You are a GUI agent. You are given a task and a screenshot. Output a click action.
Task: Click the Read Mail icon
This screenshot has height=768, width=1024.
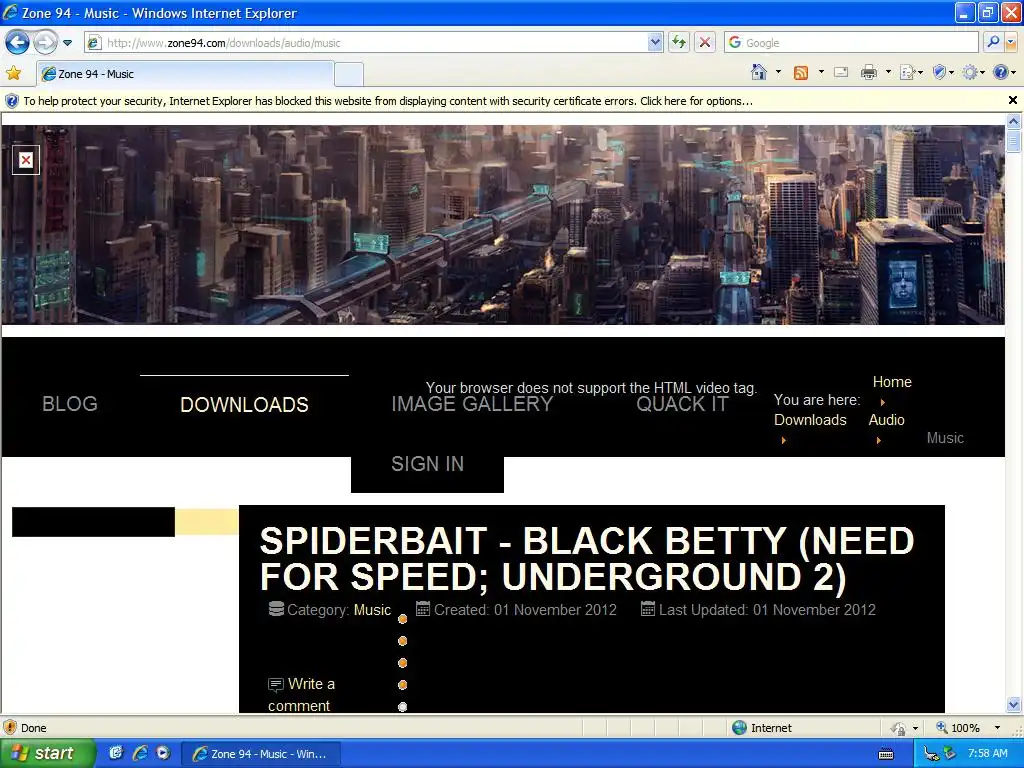tap(841, 72)
